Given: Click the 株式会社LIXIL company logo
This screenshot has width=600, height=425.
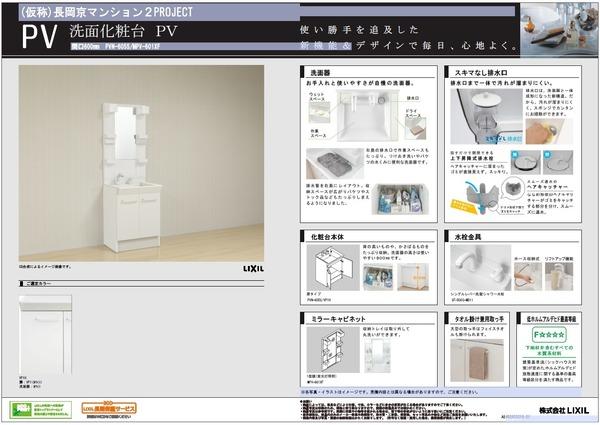Looking at the screenshot, I should point(564,410).
